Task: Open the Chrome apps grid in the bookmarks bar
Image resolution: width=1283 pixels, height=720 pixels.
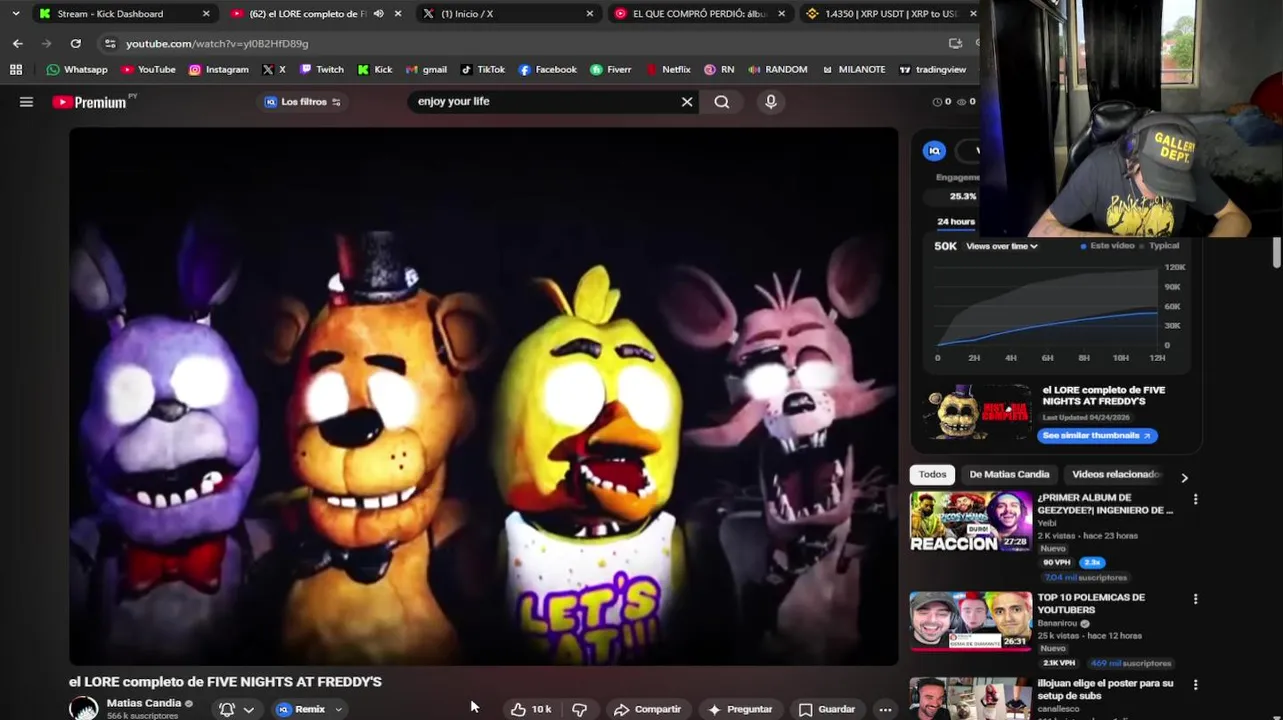Action: 16,70
